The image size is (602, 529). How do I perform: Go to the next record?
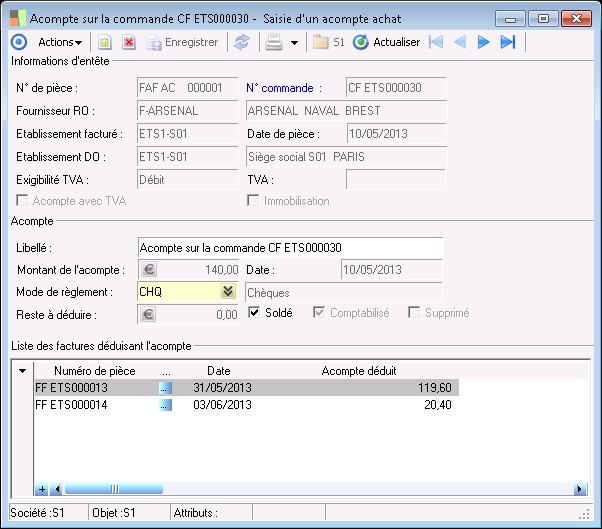pyautogui.click(x=484, y=42)
